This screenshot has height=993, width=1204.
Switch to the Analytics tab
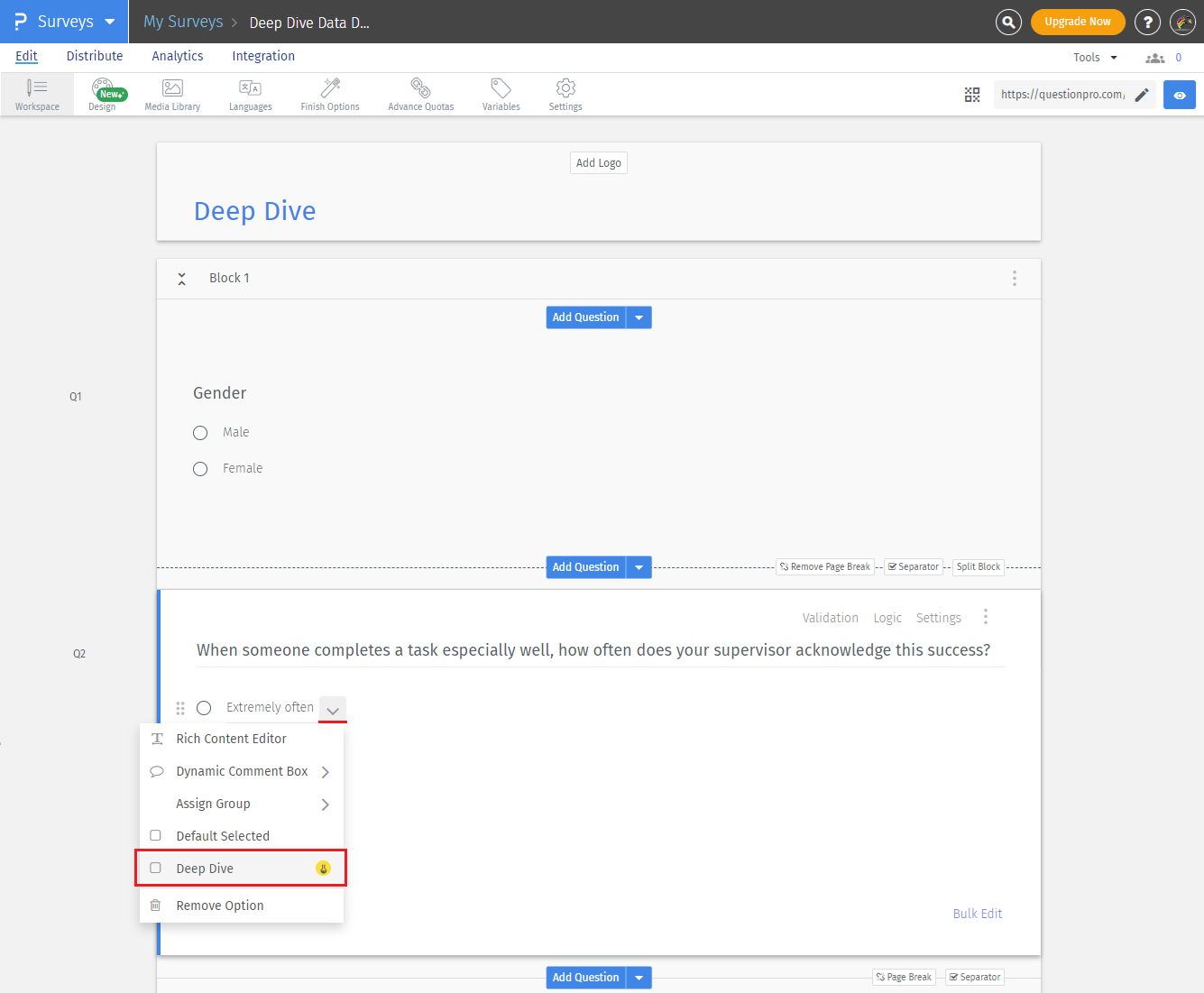pyautogui.click(x=178, y=56)
